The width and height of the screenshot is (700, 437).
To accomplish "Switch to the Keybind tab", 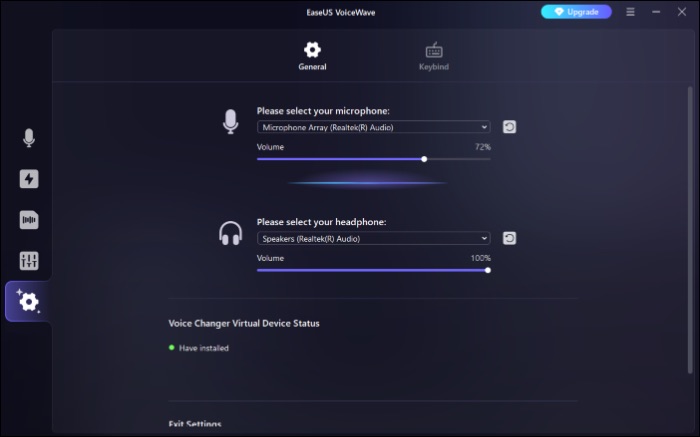I will coord(434,56).
